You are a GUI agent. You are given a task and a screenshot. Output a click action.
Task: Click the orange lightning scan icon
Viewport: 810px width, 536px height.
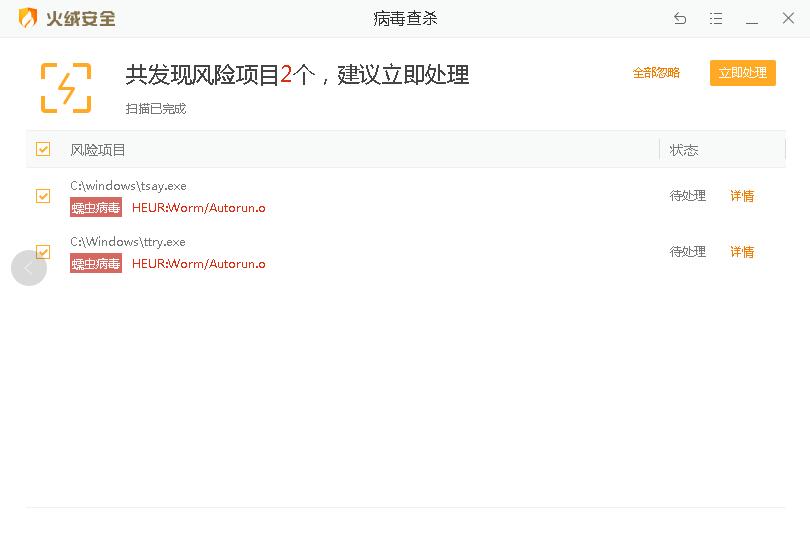(x=66, y=88)
